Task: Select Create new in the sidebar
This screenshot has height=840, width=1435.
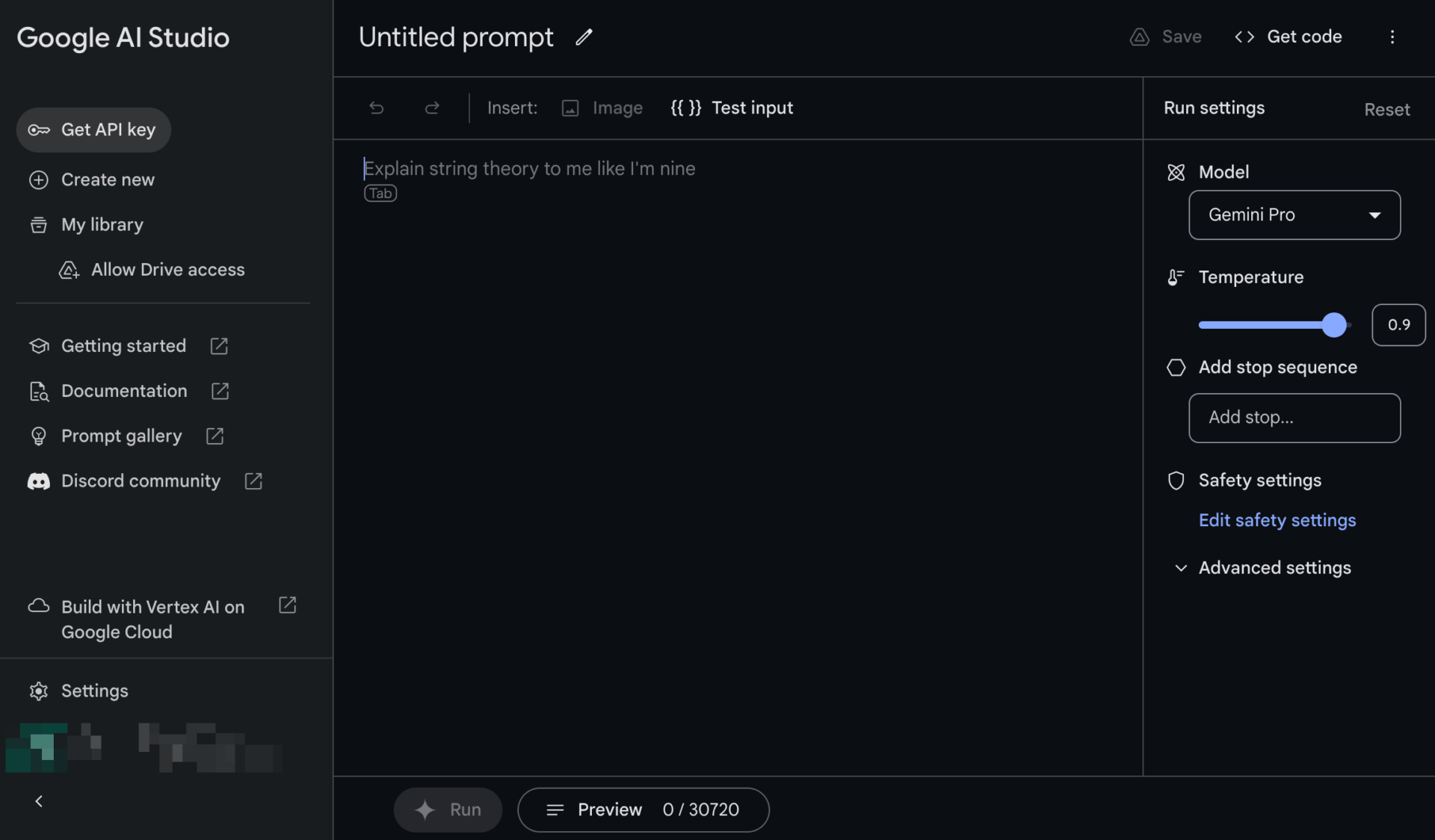Action: click(x=108, y=180)
